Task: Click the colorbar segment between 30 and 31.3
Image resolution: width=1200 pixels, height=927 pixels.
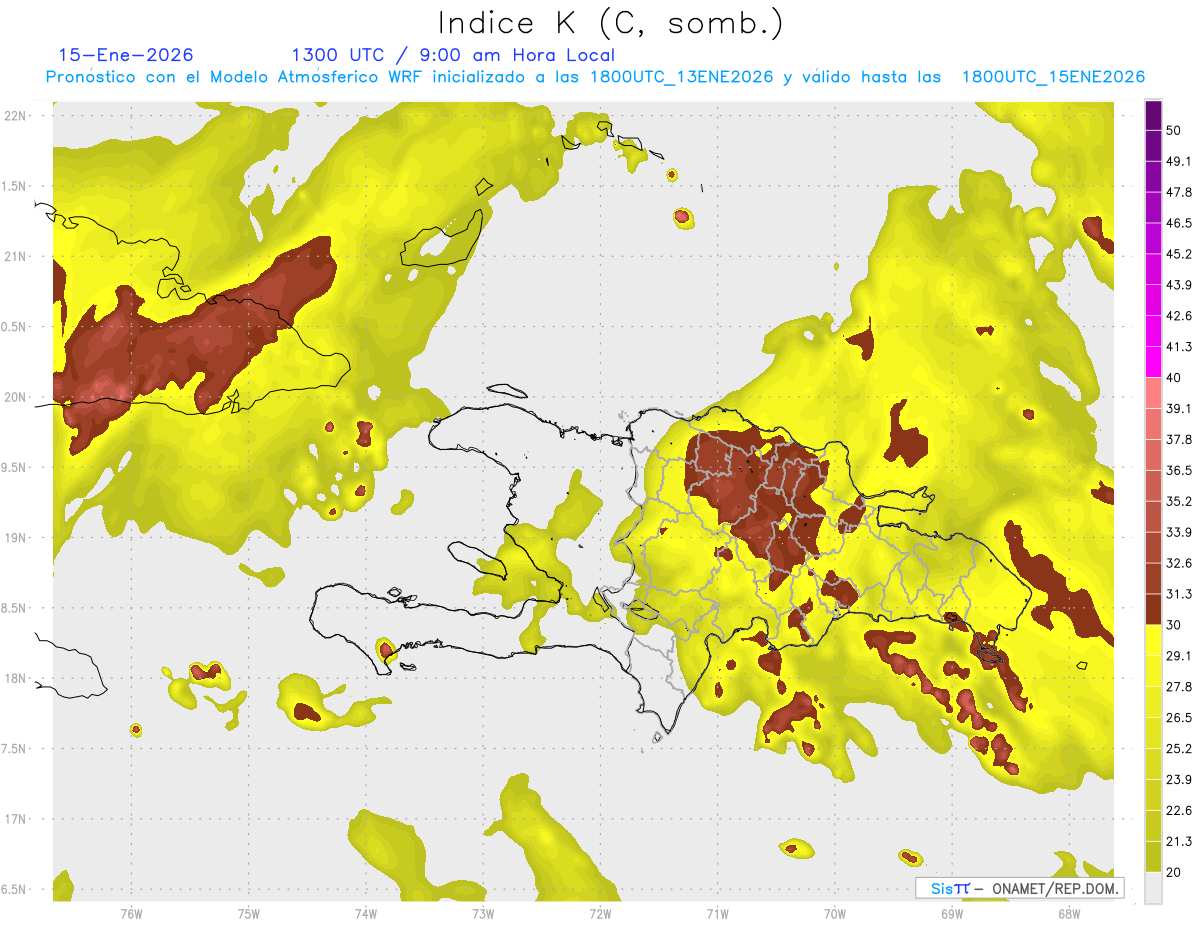Action: (1154, 610)
